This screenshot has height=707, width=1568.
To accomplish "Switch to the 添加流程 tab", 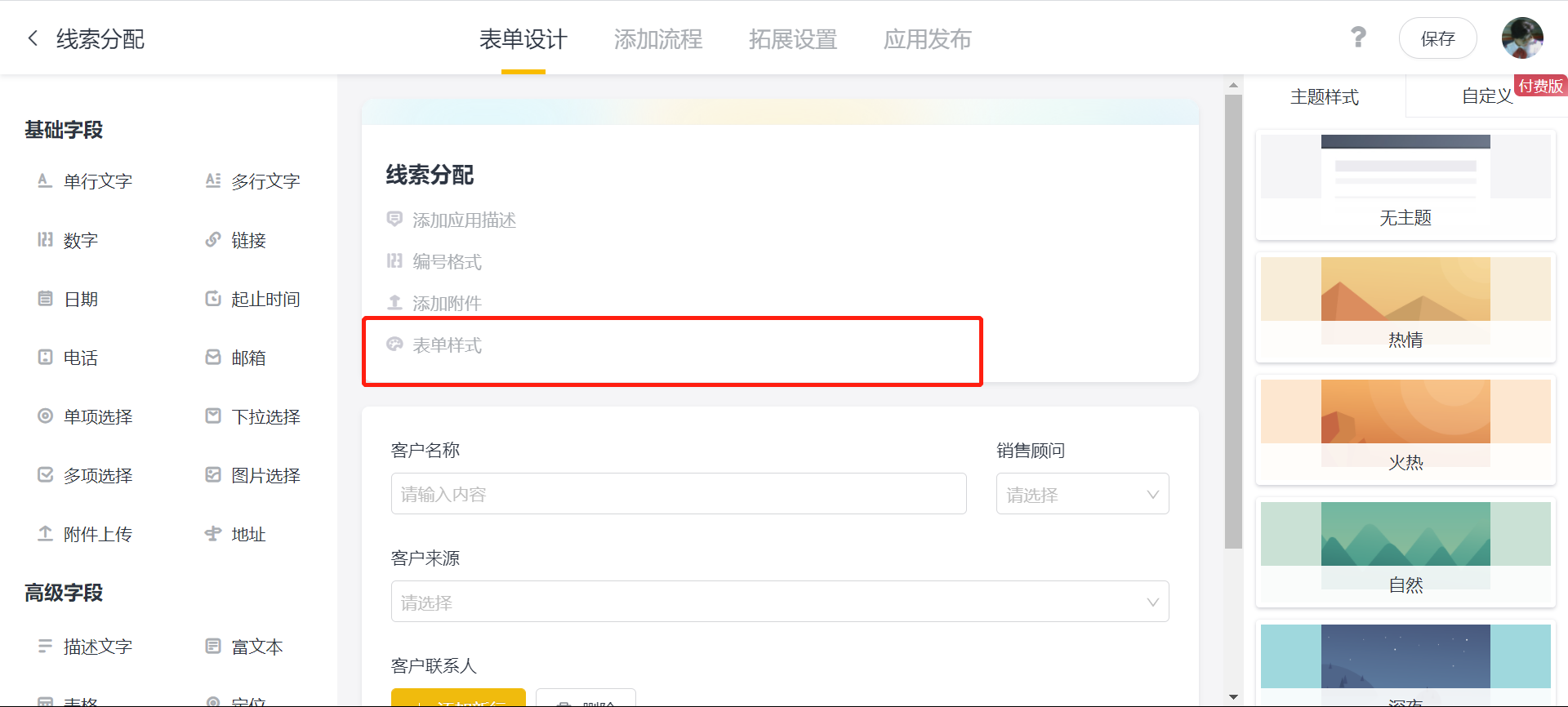I will pos(657,39).
